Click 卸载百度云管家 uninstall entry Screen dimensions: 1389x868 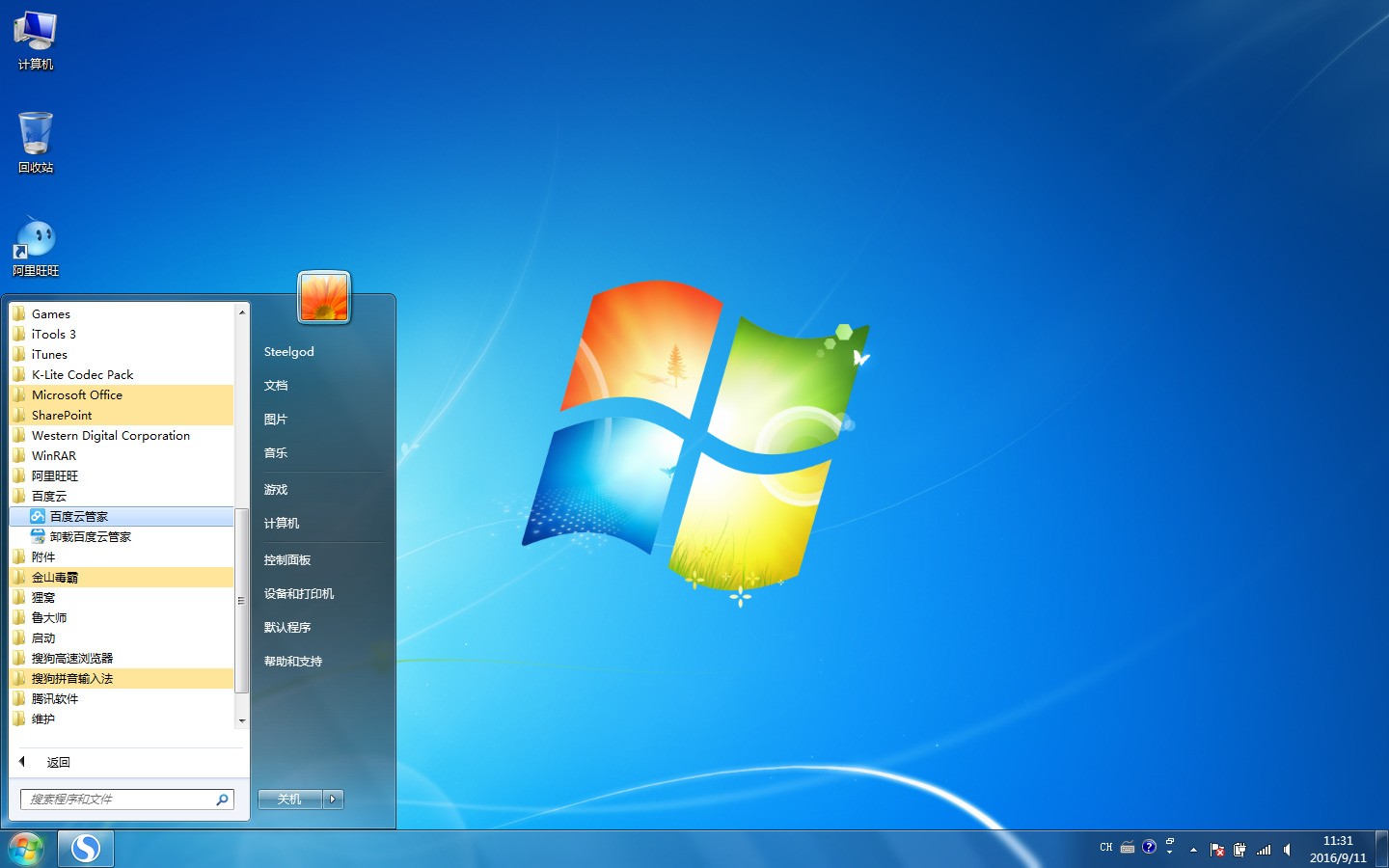coord(122,536)
